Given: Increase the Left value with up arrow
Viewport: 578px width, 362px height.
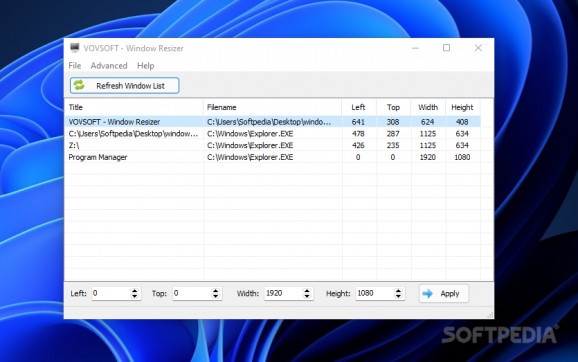Looking at the screenshot, I should pos(135,290).
